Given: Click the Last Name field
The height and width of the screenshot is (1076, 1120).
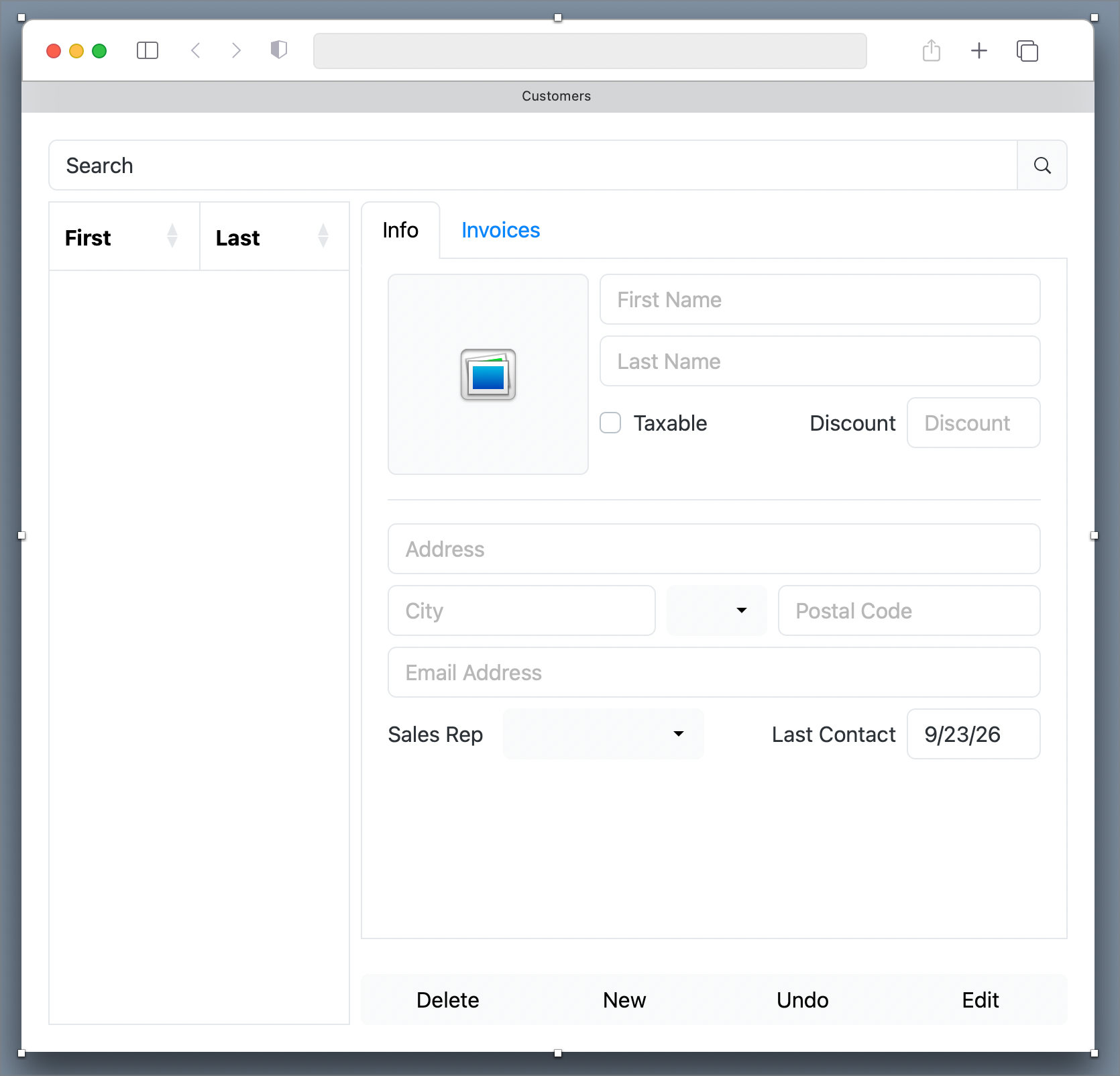Looking at the screenshot, I should tap(820, 361).
